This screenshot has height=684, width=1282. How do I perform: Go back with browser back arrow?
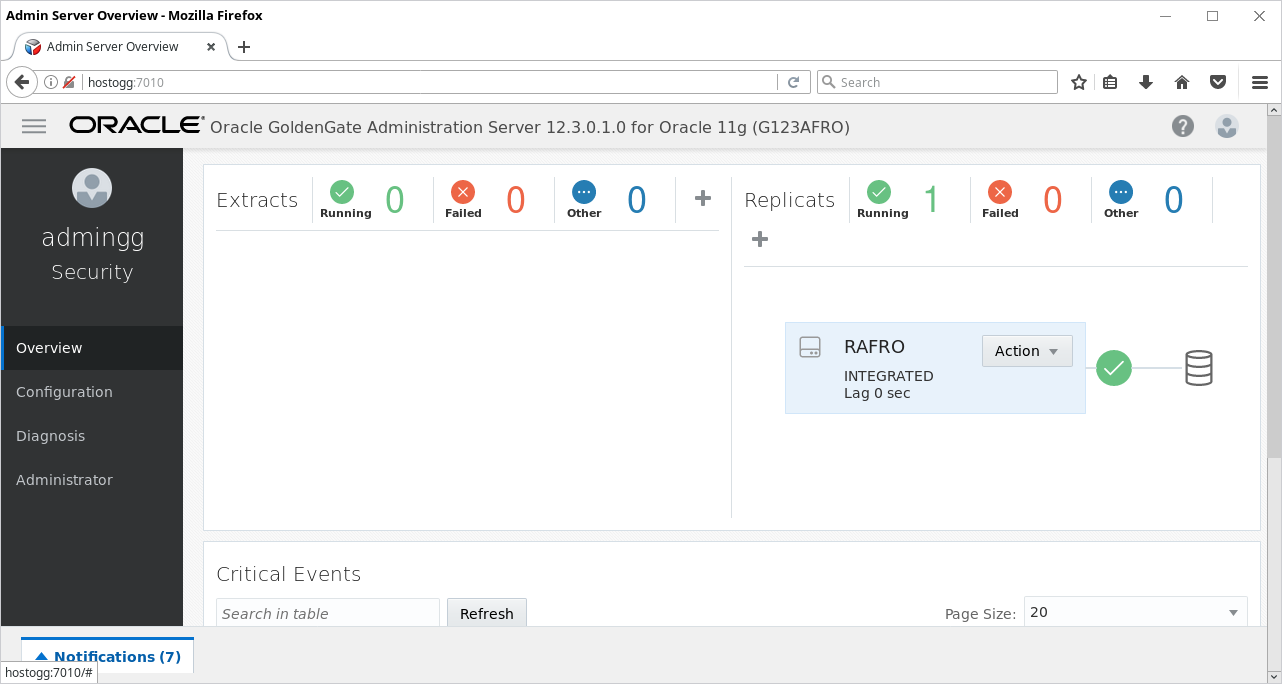click(21, 82)
